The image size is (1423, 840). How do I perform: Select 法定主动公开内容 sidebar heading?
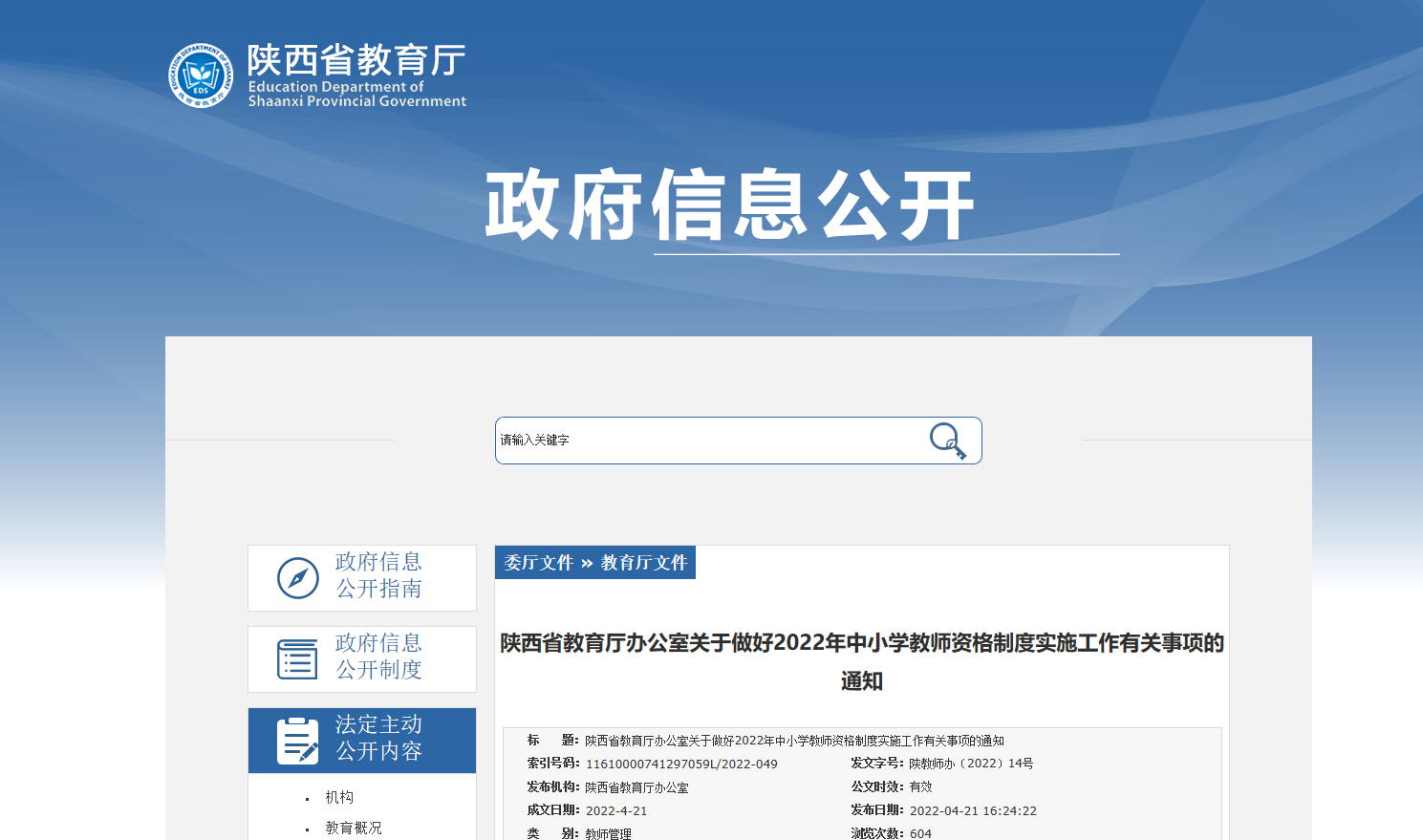378,738
